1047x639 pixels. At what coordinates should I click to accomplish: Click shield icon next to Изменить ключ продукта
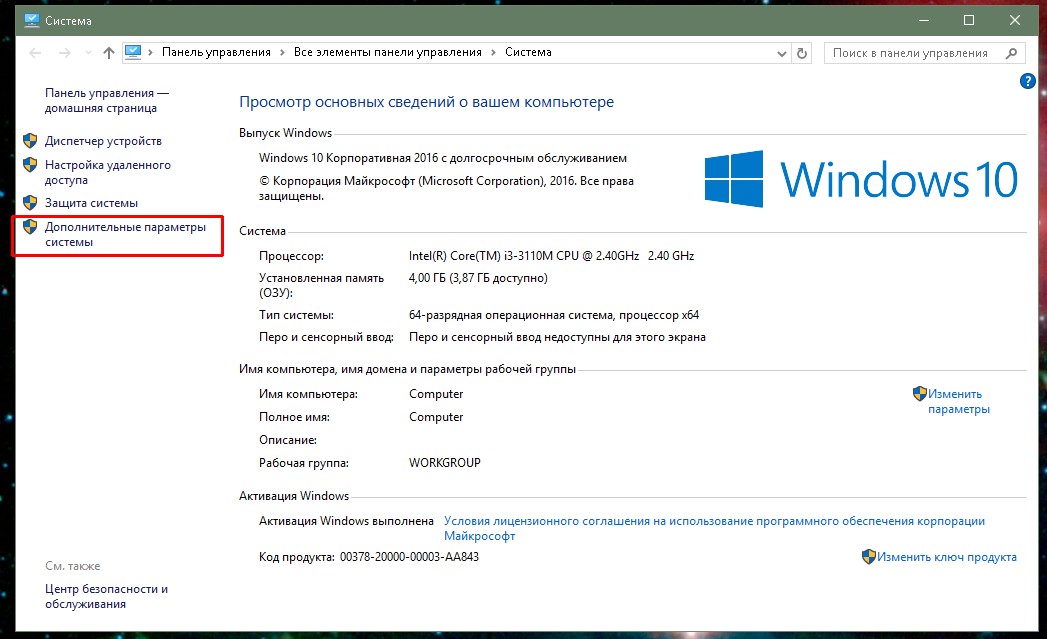click(x=869, y=557)
